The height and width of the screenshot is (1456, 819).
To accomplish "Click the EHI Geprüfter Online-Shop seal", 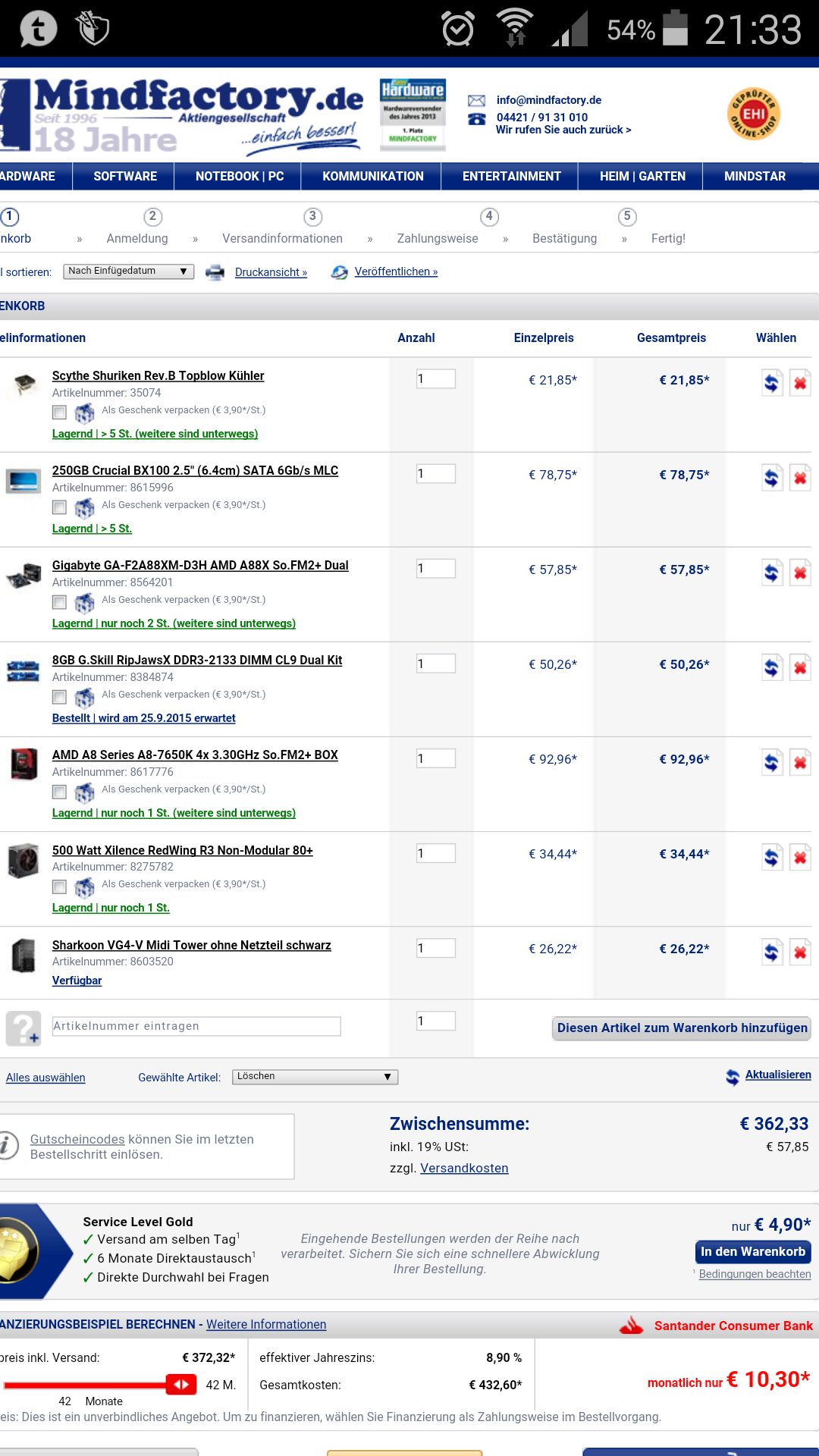I will pyautogui.click(x=754, y=115).
